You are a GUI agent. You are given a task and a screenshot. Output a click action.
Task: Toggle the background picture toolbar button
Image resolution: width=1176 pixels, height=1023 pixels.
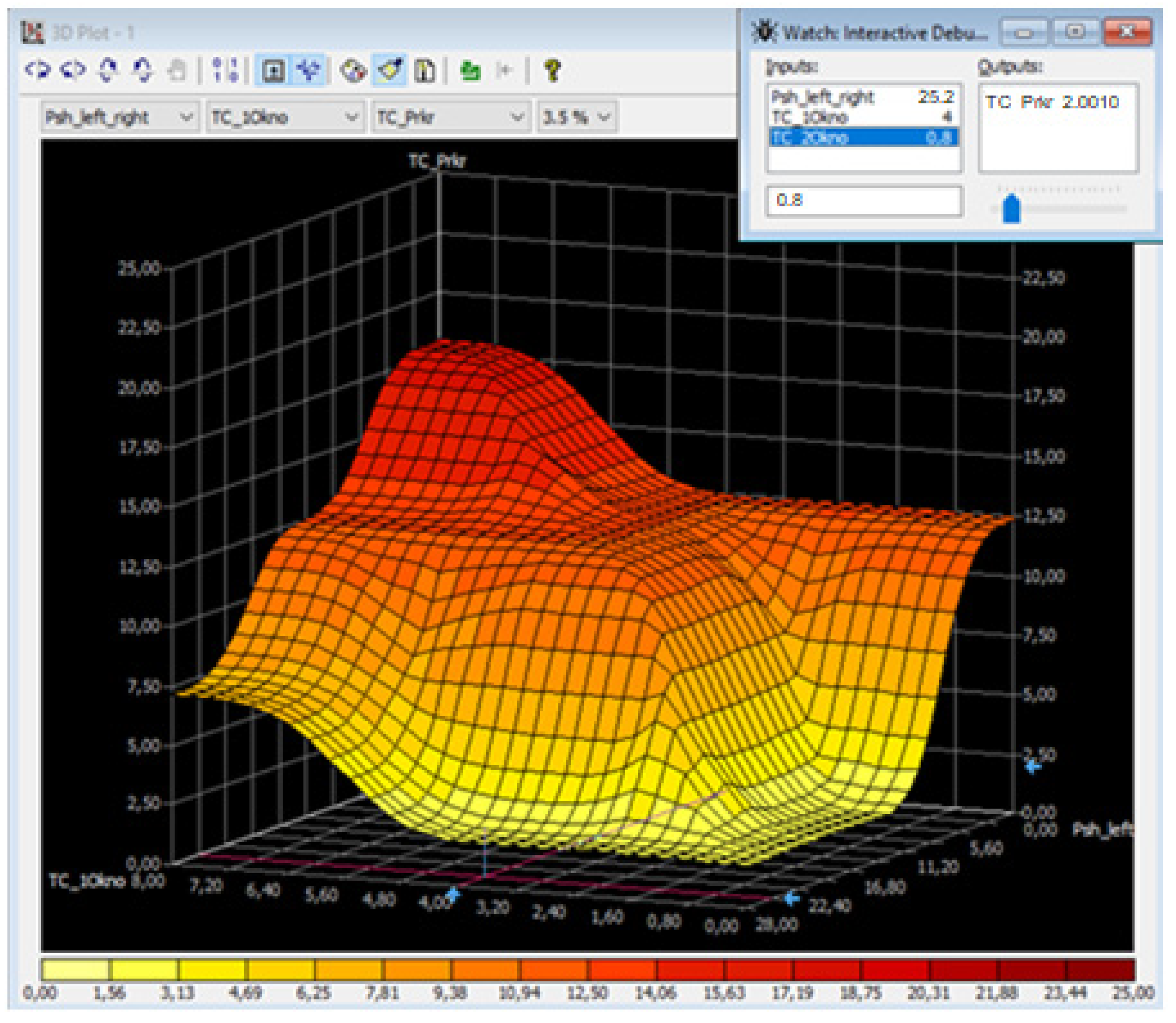[273, 71]
